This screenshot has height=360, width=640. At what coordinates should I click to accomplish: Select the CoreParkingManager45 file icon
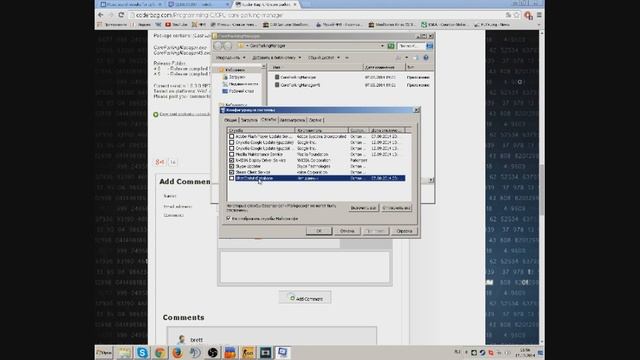[x=277, y=85]
